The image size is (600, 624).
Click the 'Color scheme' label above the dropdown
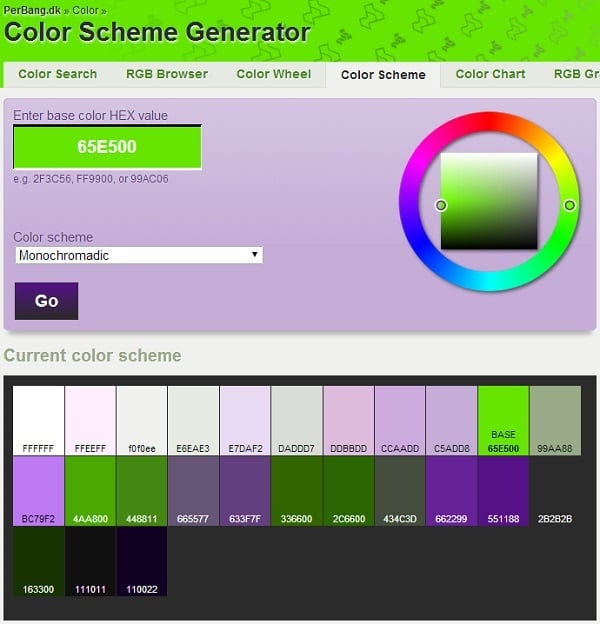53,237
